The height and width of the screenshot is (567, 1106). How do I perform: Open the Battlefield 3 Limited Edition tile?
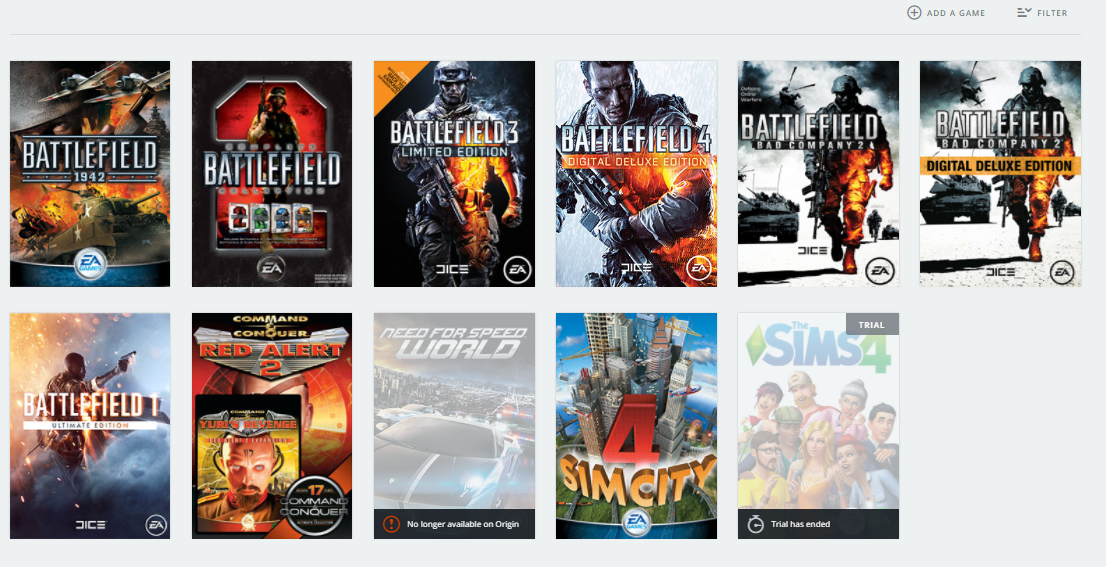[x=454, y=174]
